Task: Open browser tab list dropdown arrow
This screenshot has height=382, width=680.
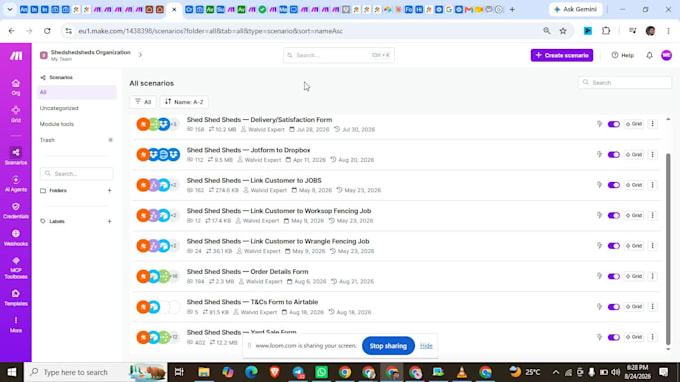Action: (10, 9)
